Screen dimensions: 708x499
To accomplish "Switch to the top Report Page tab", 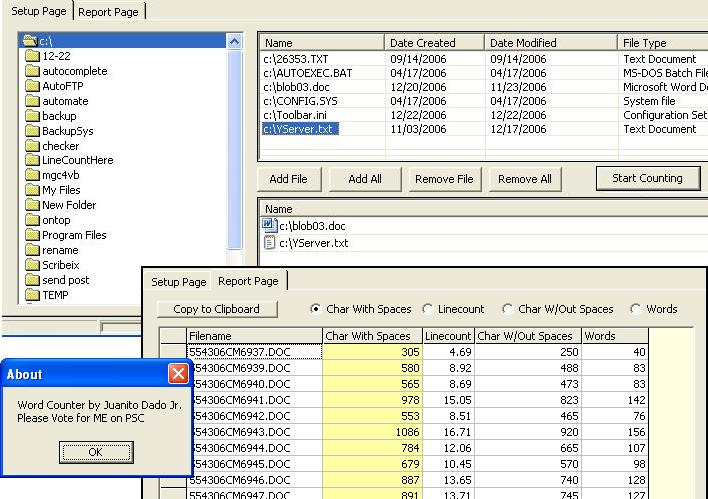I will pos(110,10).
